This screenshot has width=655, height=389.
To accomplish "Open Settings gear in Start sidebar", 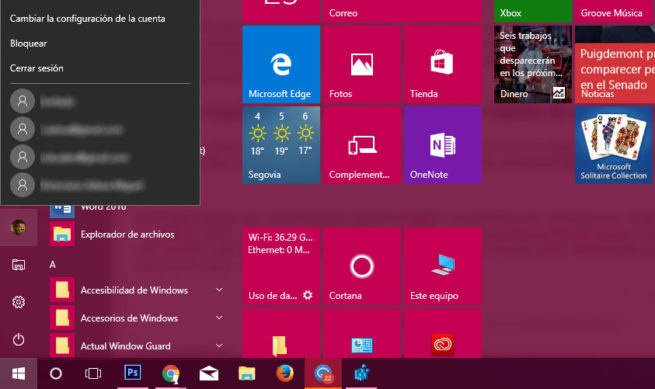I will pos(18,302).
